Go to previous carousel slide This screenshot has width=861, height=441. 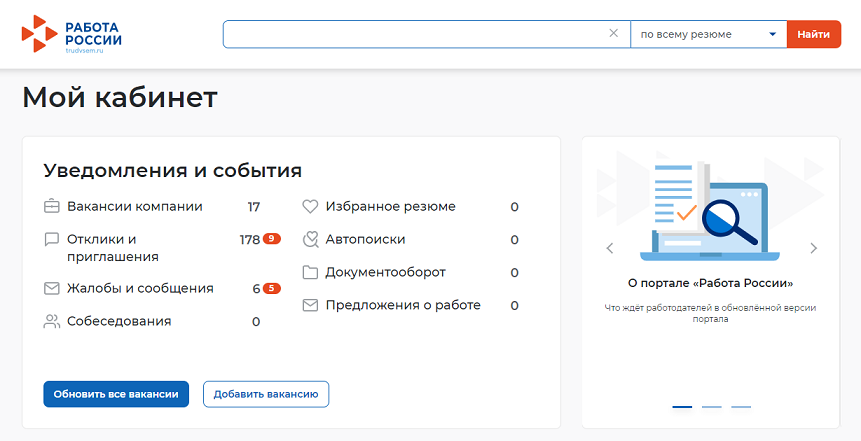click(610, 248)
